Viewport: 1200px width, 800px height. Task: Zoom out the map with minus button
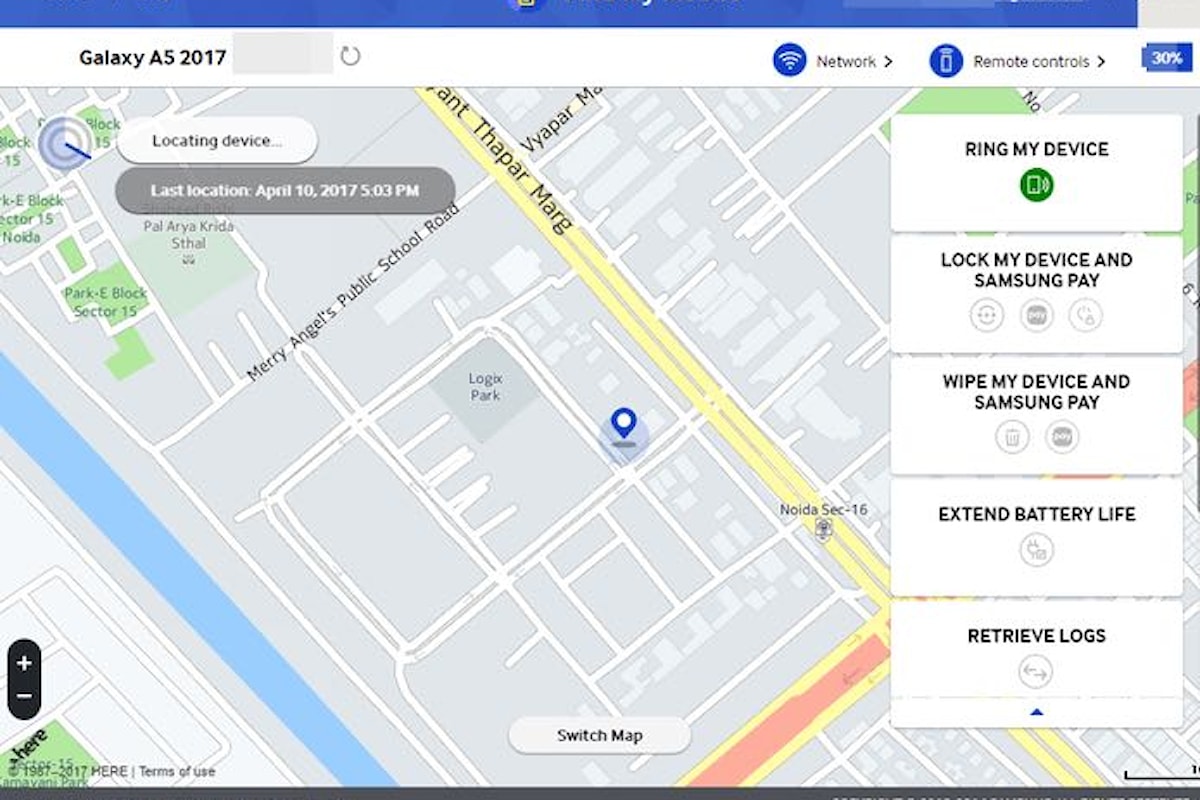pyautogui.click(x=24, y=697)
